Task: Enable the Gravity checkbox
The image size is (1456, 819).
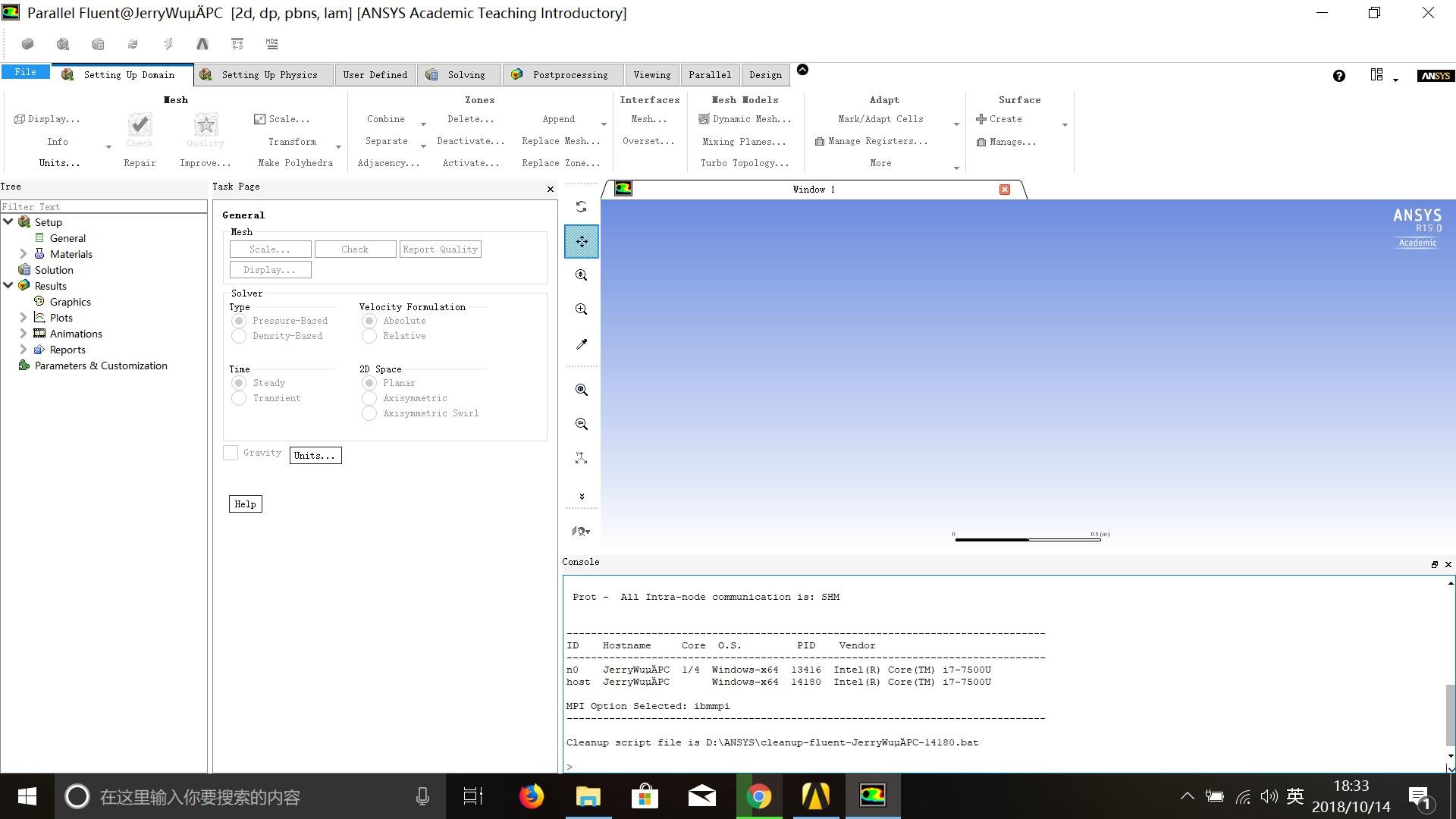Action: point(231,453)
